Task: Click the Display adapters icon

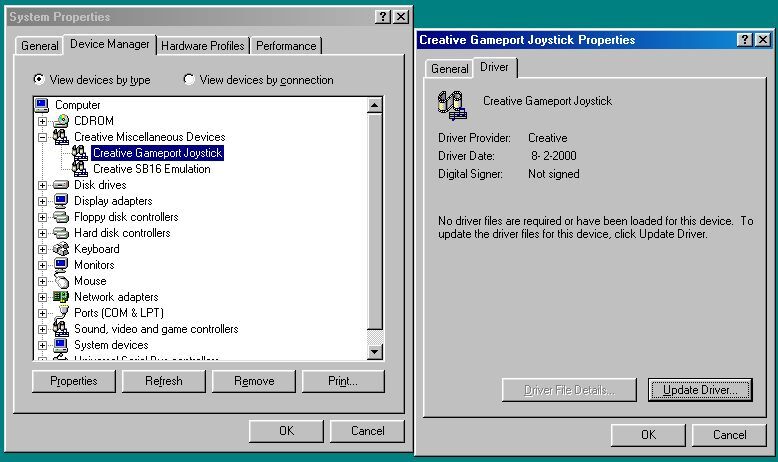Action: click(61, 201)
